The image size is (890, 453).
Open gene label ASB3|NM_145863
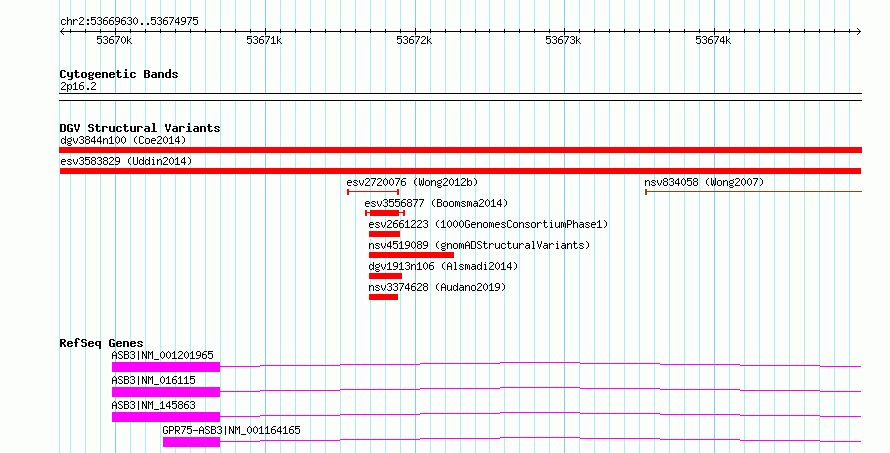[153, 405]
